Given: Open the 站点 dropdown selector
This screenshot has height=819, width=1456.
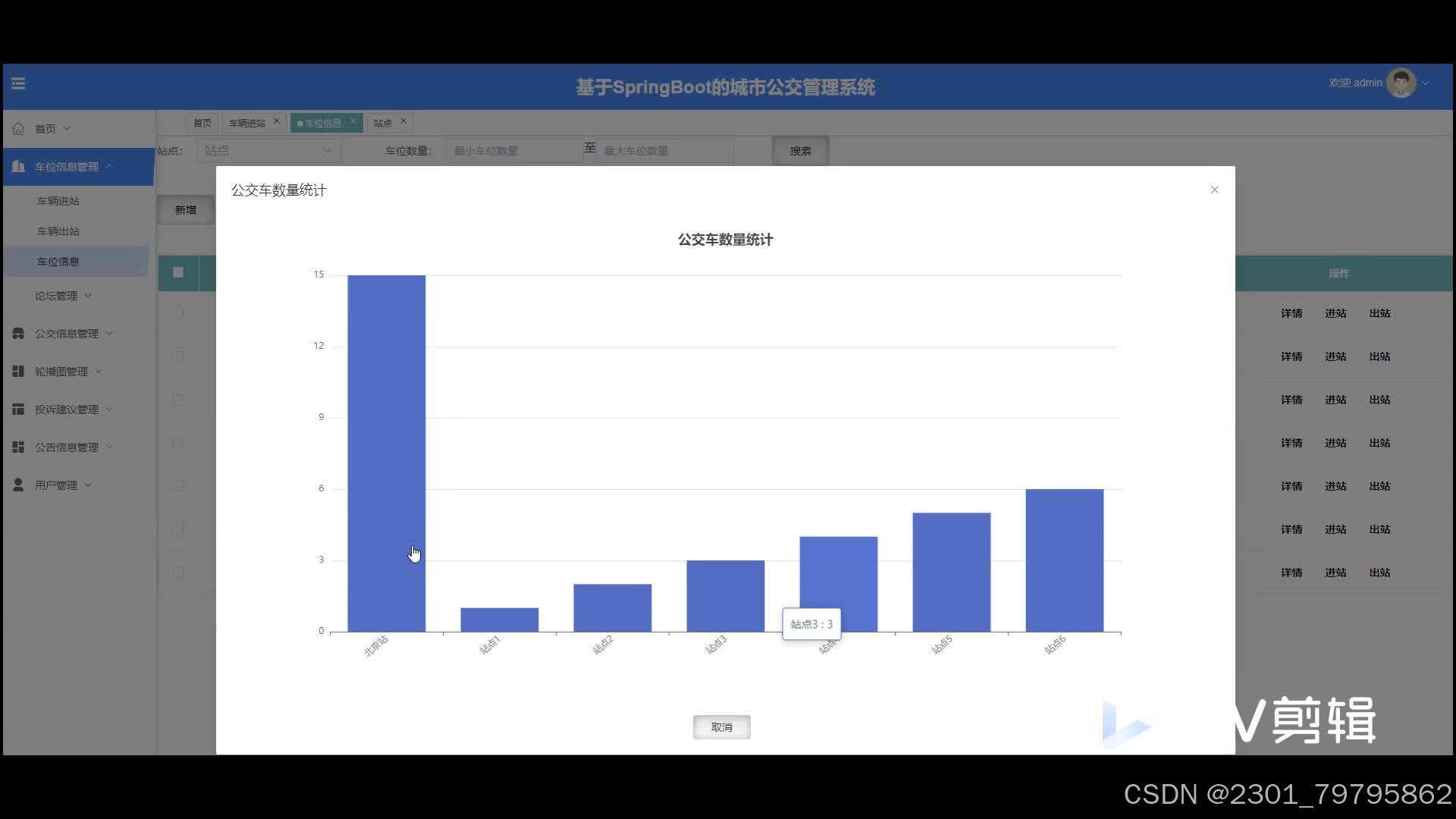Looking at the screenshot, I should (x=268, y=151).
